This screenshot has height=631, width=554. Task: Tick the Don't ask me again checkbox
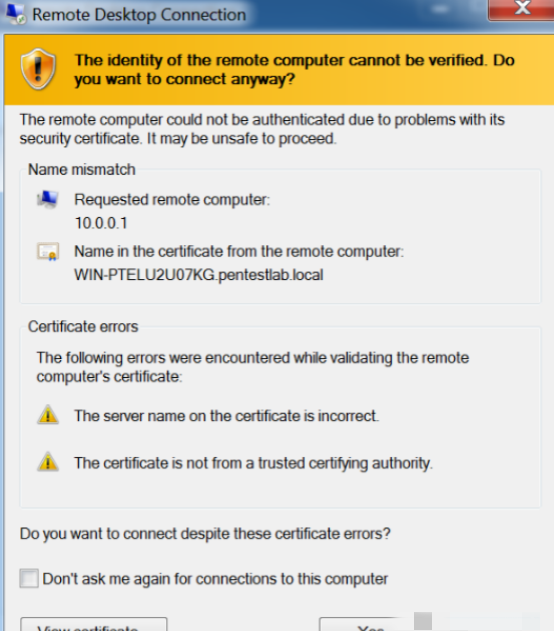coord(29,579)
